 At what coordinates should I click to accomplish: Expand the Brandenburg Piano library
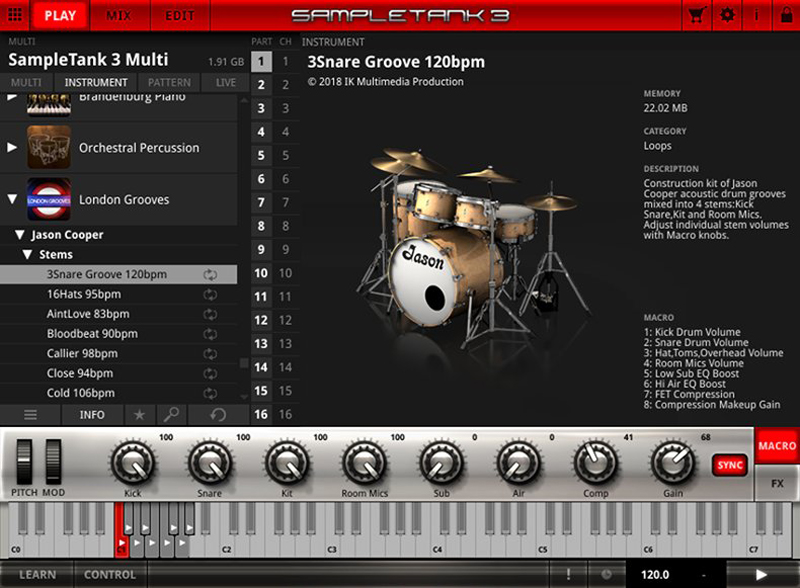(x=12, y=98)
